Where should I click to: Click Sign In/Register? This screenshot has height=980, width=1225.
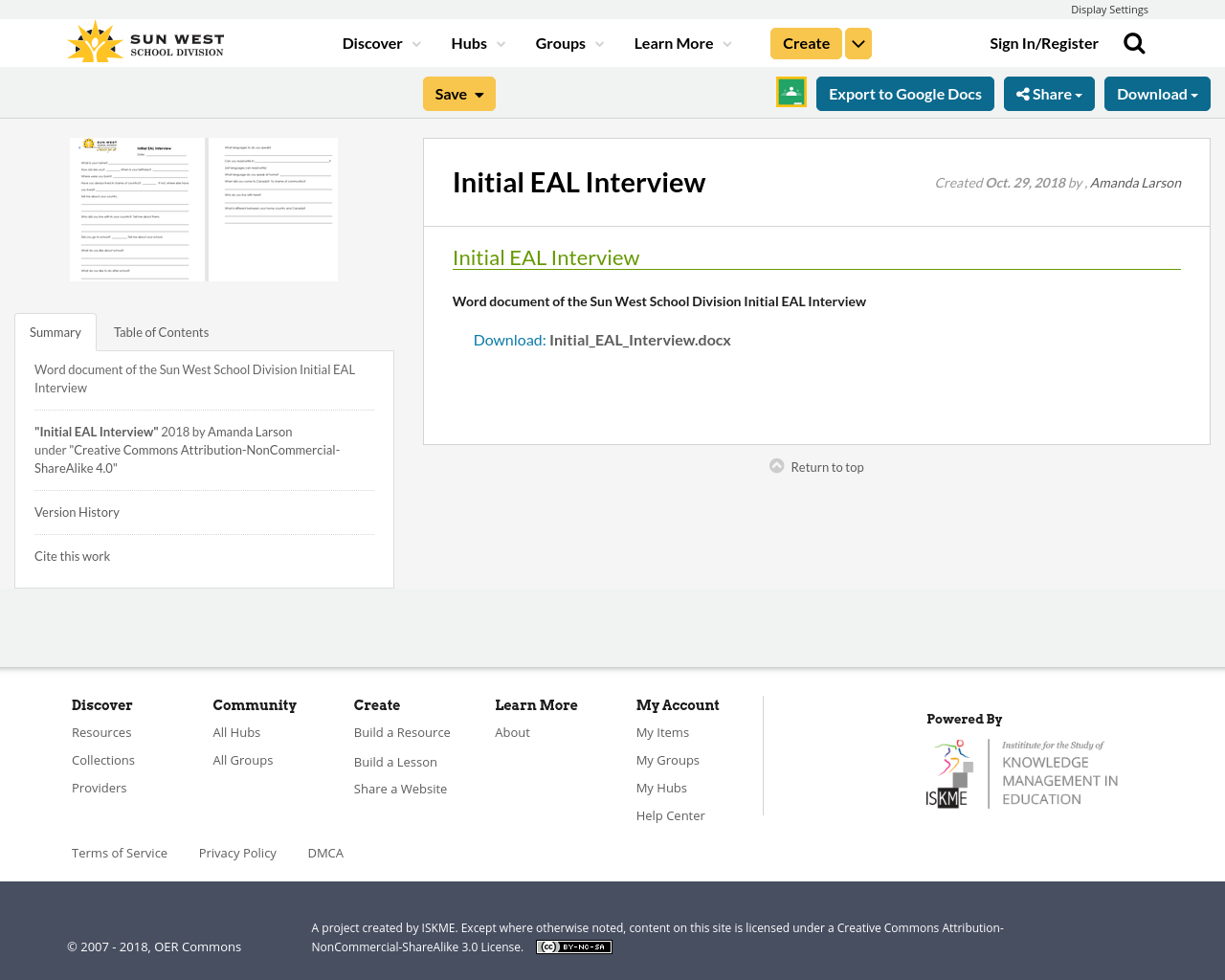pyautogui.click(x=1044, y=42)
